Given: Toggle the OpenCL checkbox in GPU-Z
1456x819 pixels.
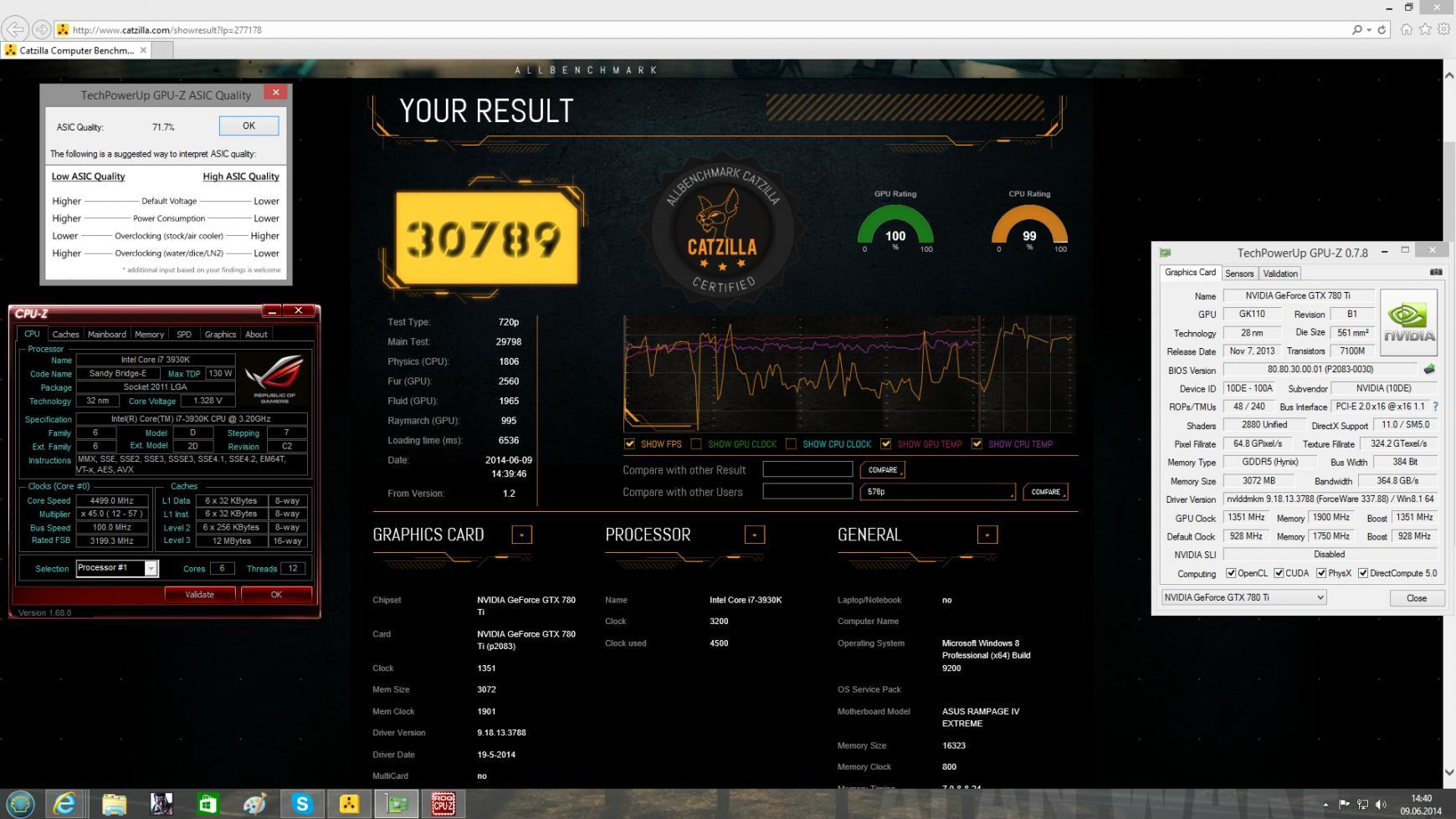Looking at the screenshot, I should click(1231, 573).
